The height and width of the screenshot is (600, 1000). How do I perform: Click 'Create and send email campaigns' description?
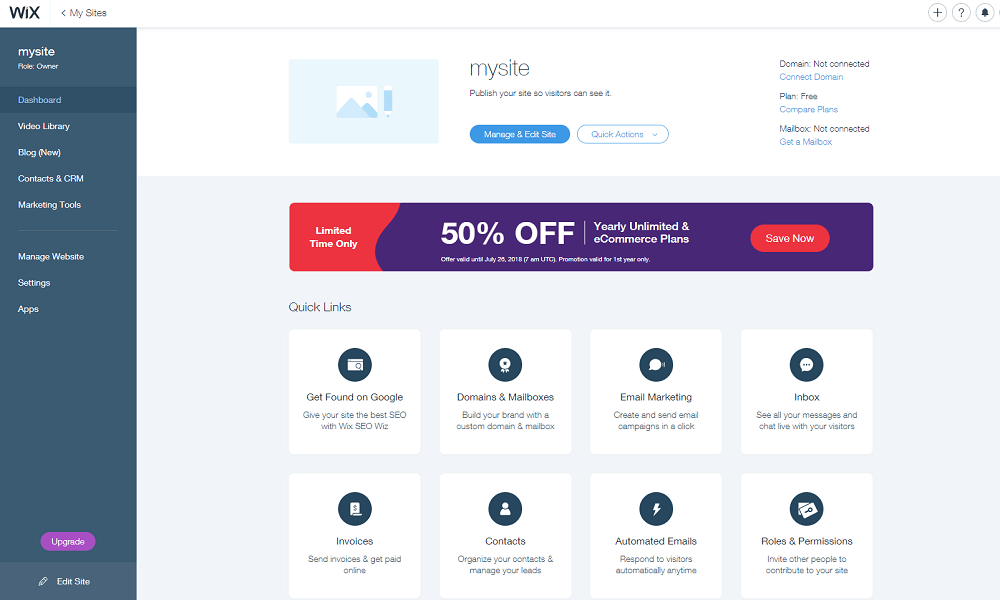(x=656, y=421)
